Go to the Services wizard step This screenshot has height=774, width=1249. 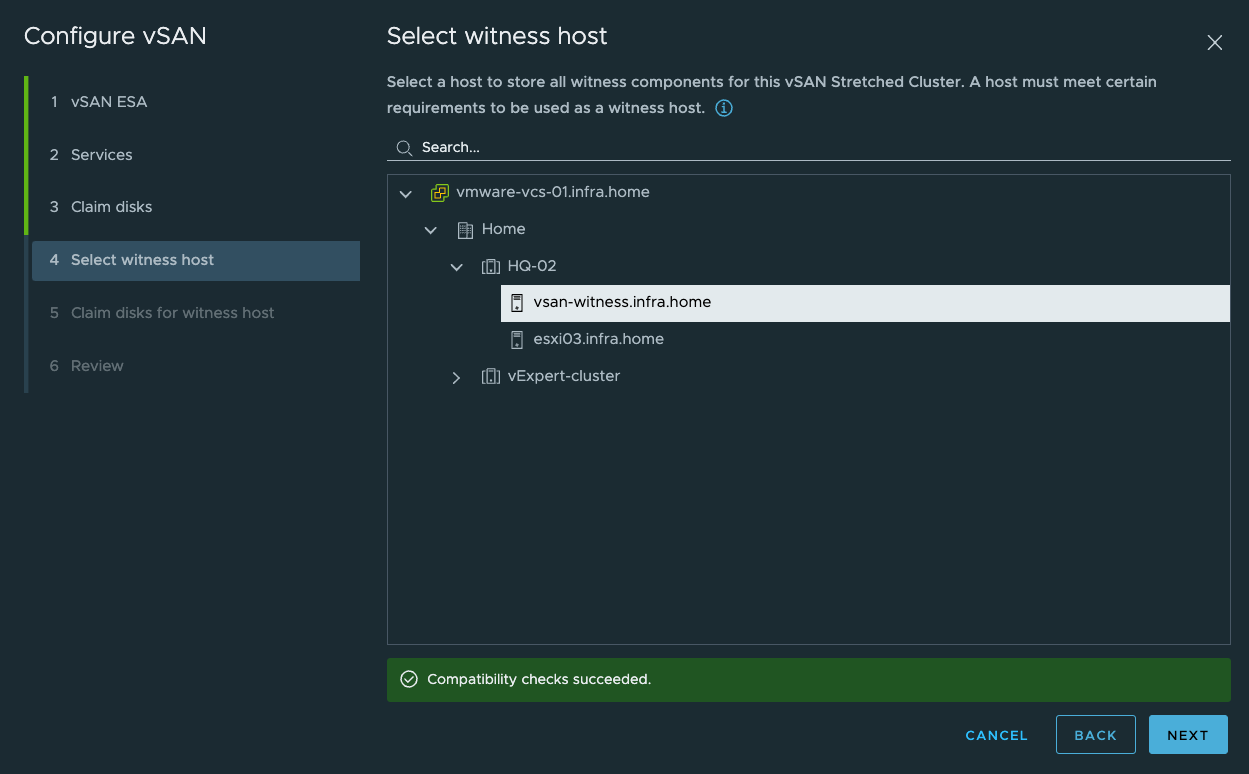(x=100, y=154)
